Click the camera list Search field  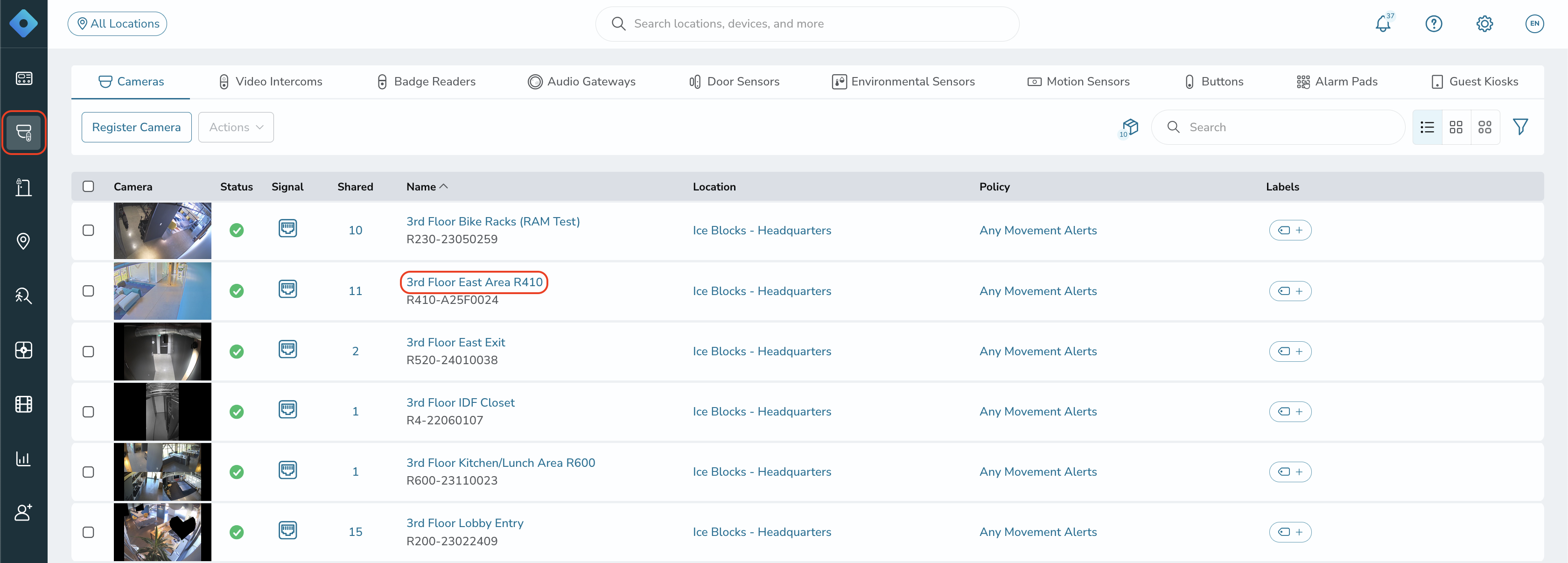(1278, 127)
